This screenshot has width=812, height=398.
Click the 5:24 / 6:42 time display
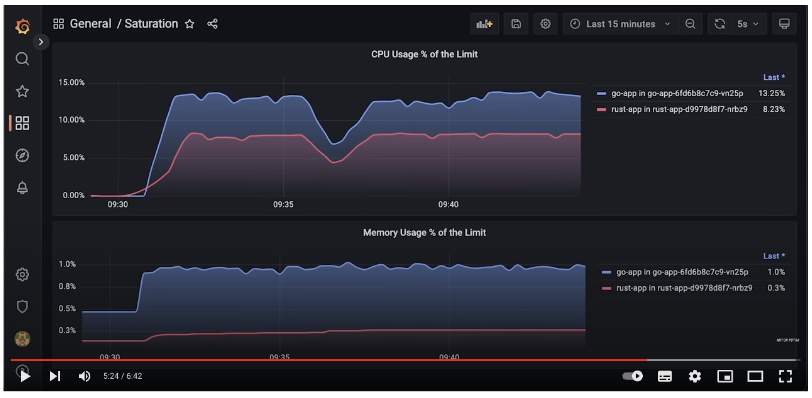point(123,376)
